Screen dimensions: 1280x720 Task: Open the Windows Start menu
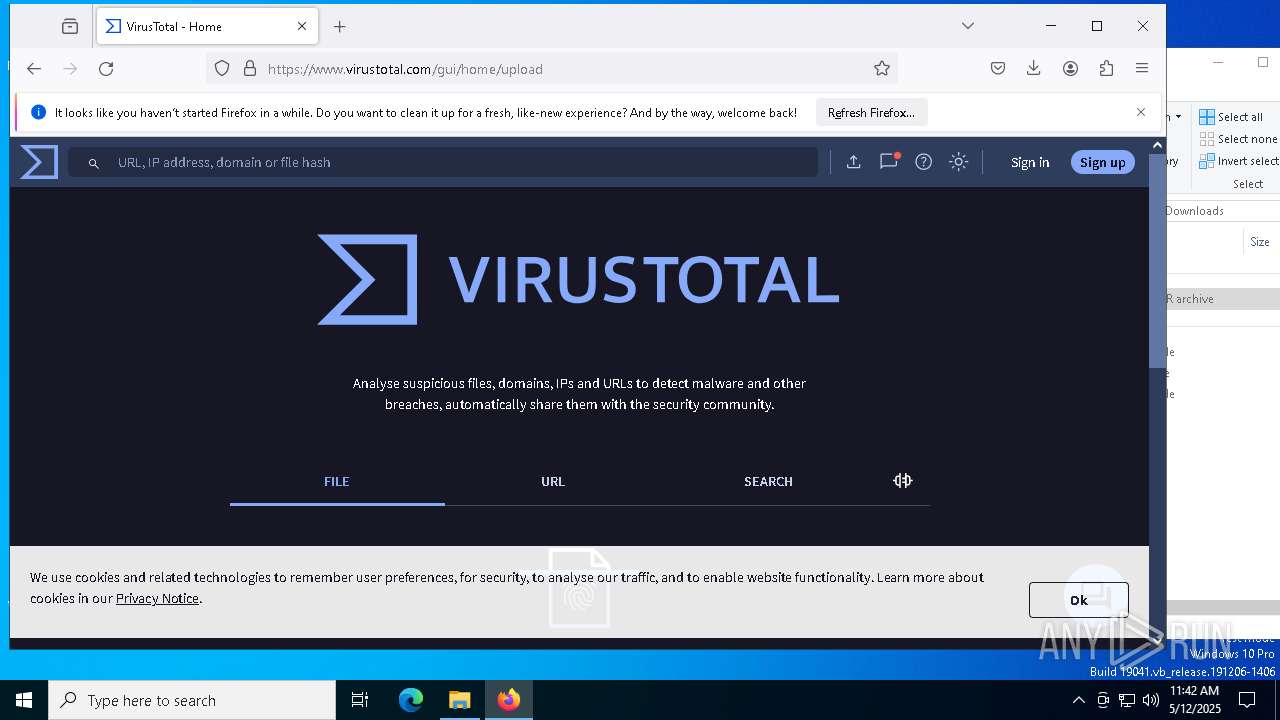pyautogui.click(x=24, y=700)
